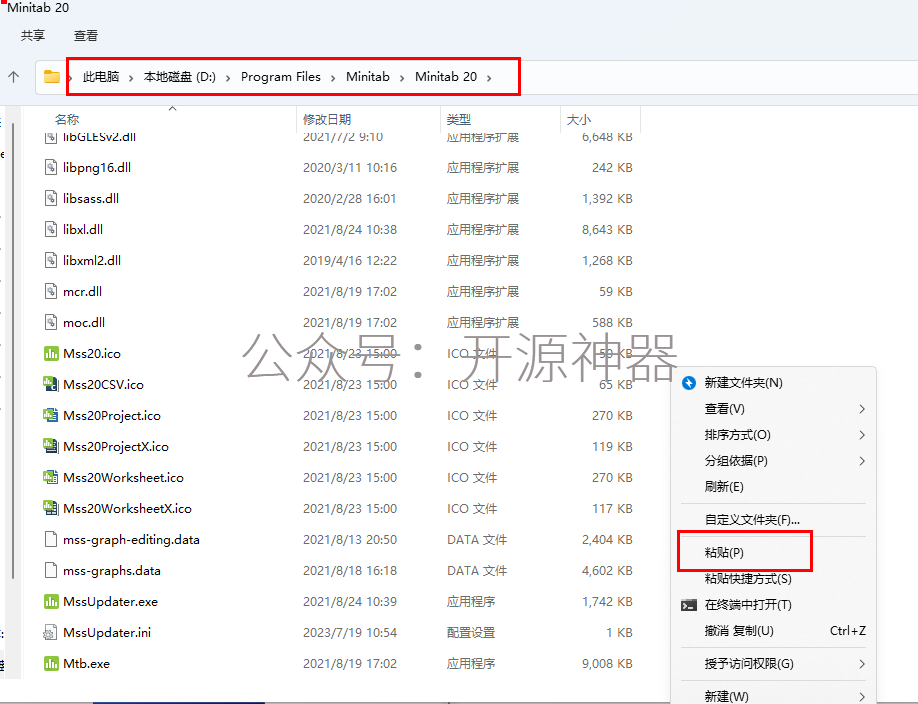Screen dimensions: 918x704
Task: Sort by the 大小 column header
Action: click(x=578, y=119)
